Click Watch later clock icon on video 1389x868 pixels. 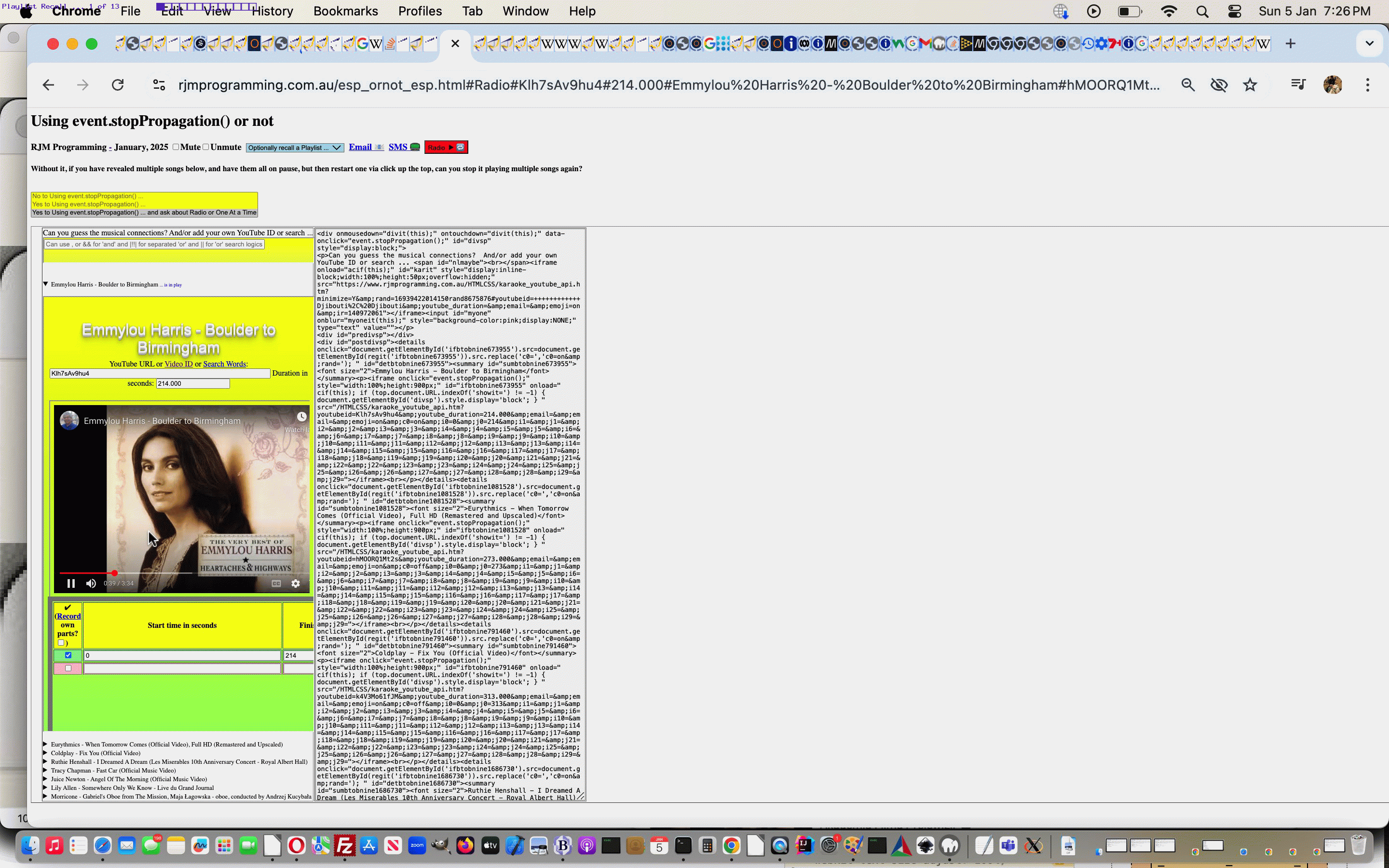point(301,417)
